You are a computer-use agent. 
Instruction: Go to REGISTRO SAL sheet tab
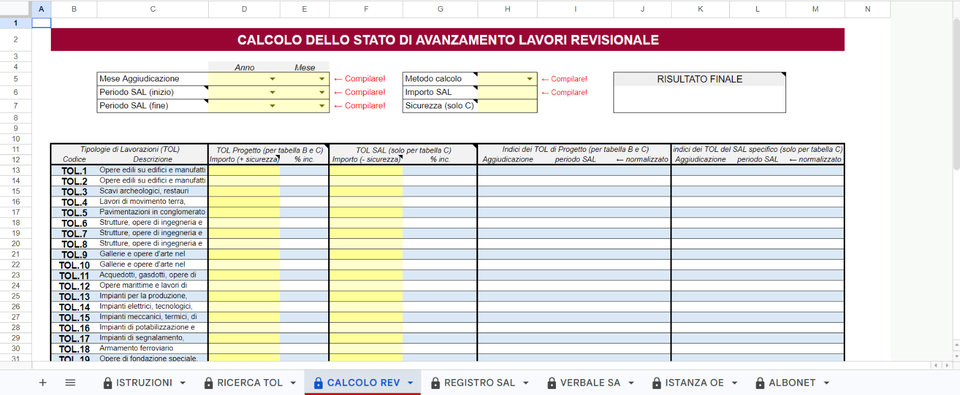coord(479,383)
